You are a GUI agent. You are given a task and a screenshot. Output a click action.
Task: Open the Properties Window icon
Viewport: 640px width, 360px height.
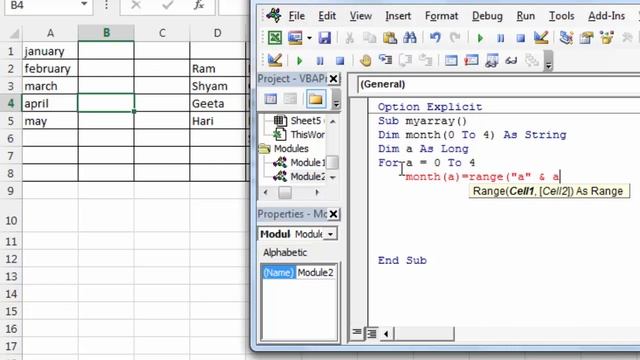(587, 38)
